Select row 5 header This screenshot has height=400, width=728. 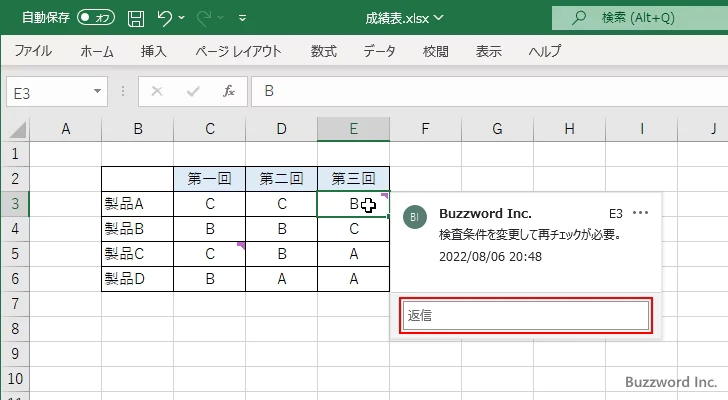(x=15, y=254)
